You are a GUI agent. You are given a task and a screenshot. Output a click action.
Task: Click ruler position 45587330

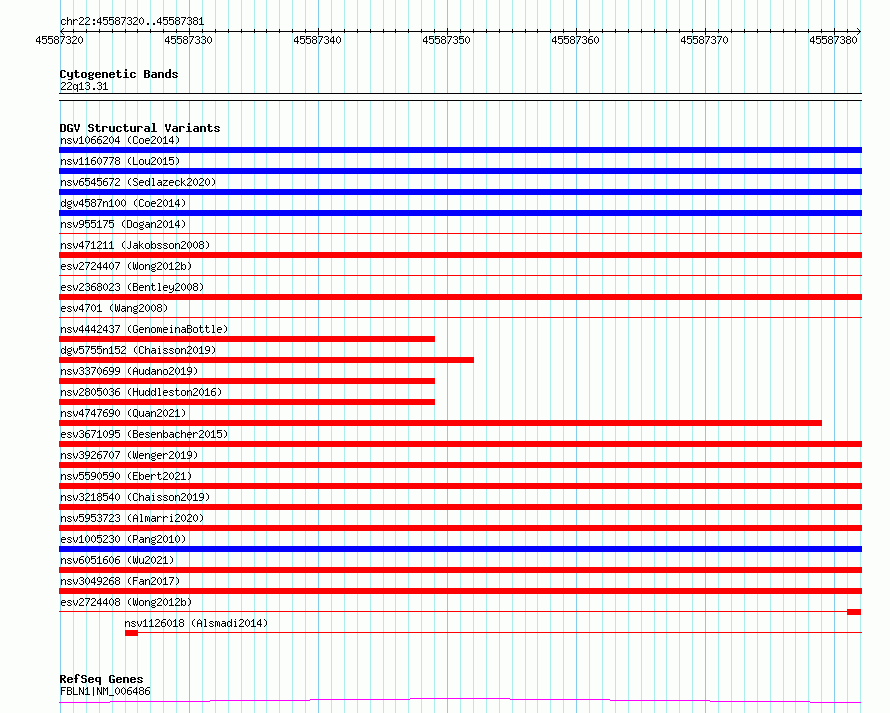tap(188, 40)
